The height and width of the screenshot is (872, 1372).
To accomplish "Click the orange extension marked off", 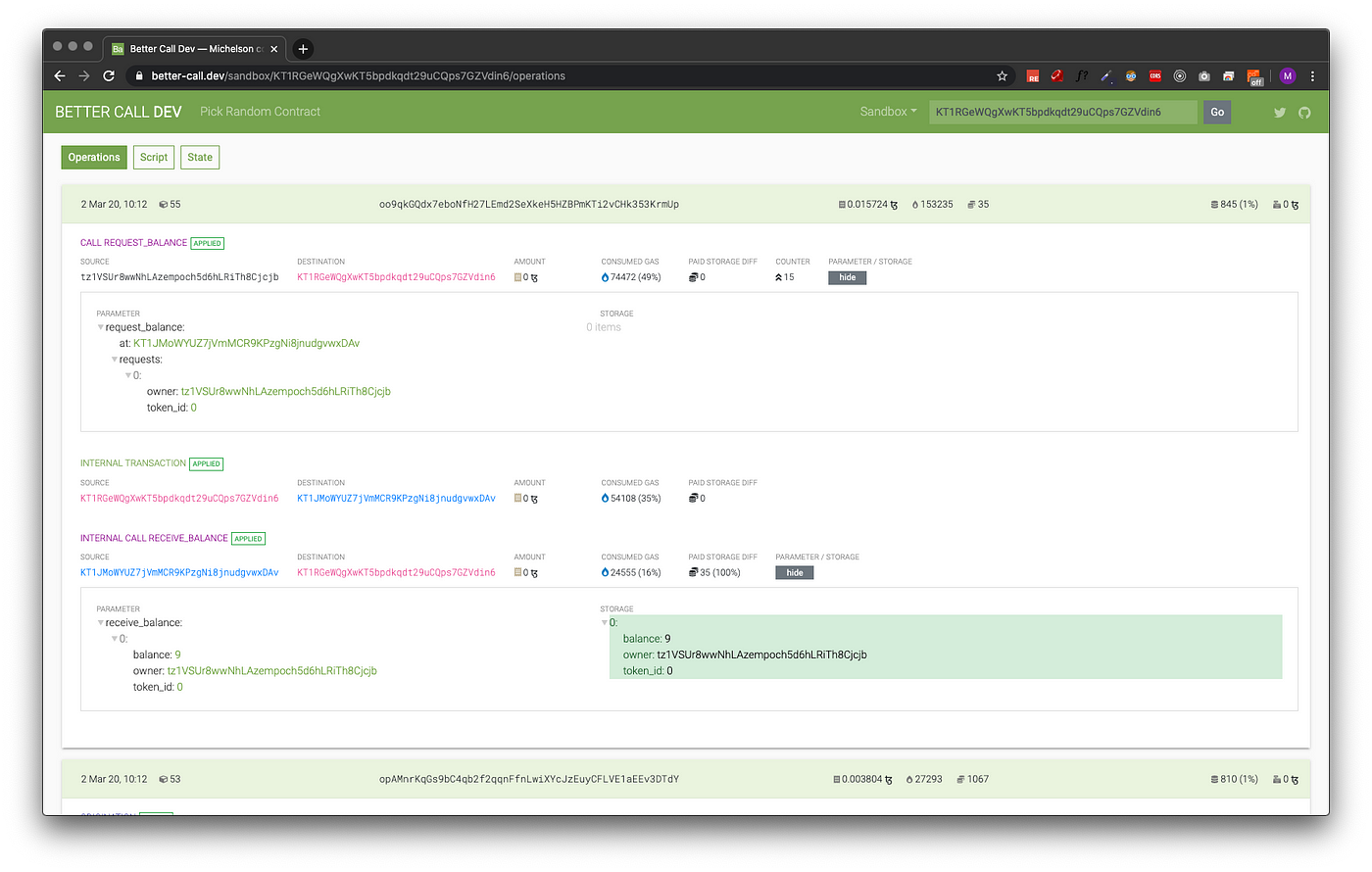I will point(1254,76).
